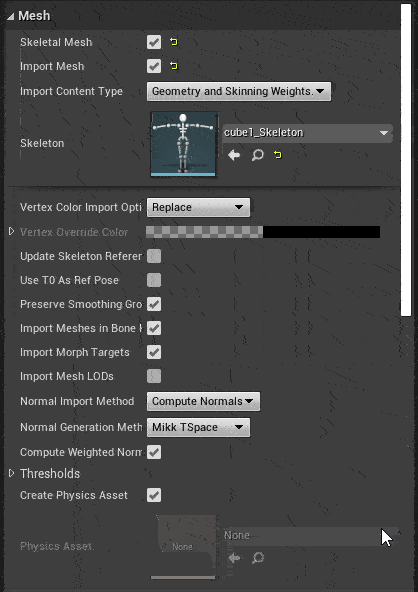Reset Skeleton to default value
This screenshot has height=592, width=418.
pyautogui.click(x=278, y=155)
